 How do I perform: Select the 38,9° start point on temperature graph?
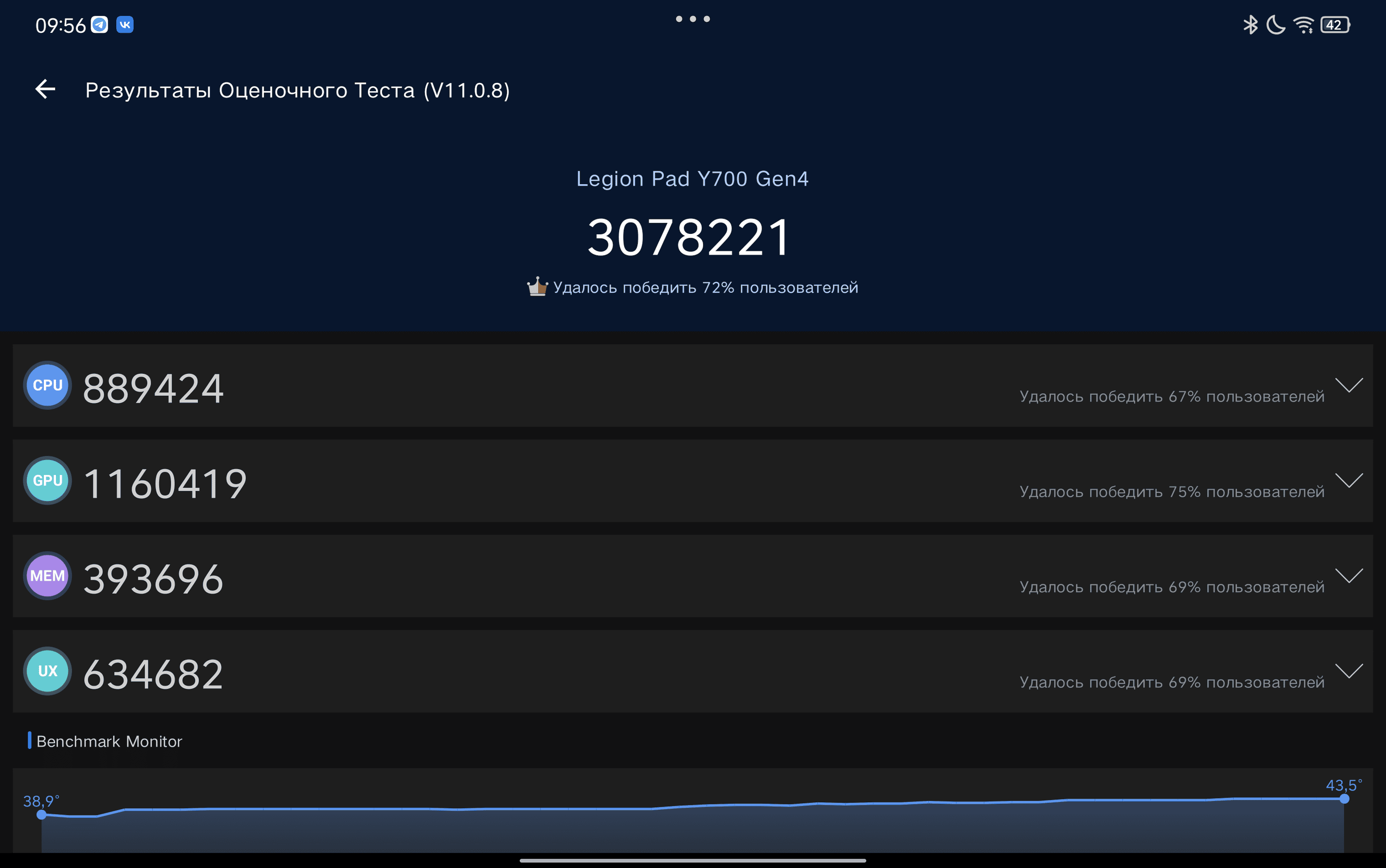point(41,814)
